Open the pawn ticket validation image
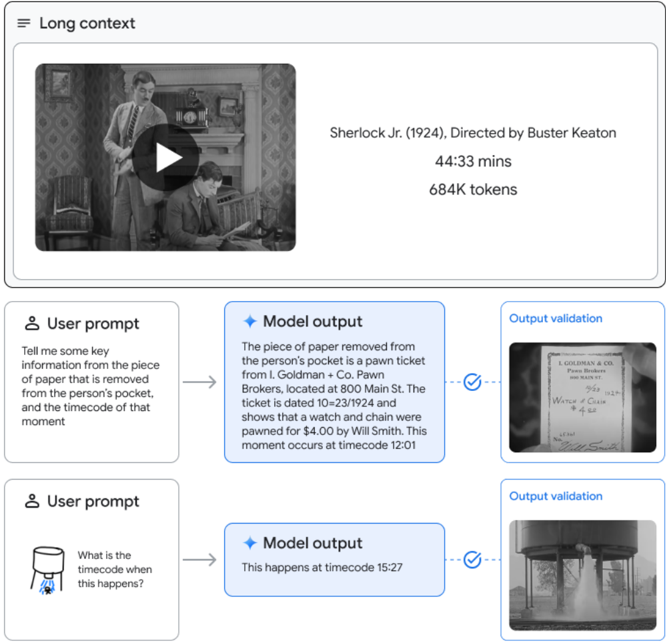This screenshot has height=643, width=666. [582, 397]
